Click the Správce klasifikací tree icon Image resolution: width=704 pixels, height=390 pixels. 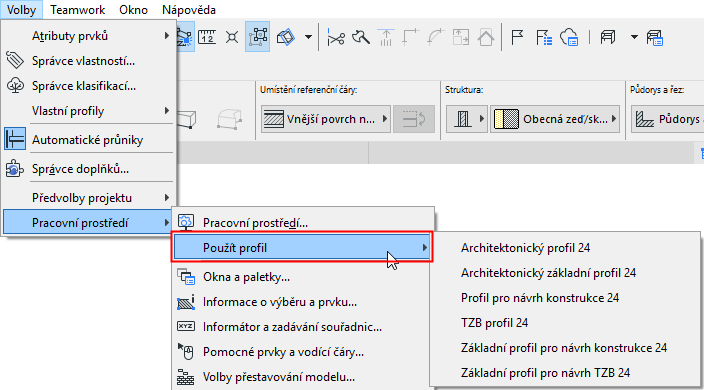15,85
